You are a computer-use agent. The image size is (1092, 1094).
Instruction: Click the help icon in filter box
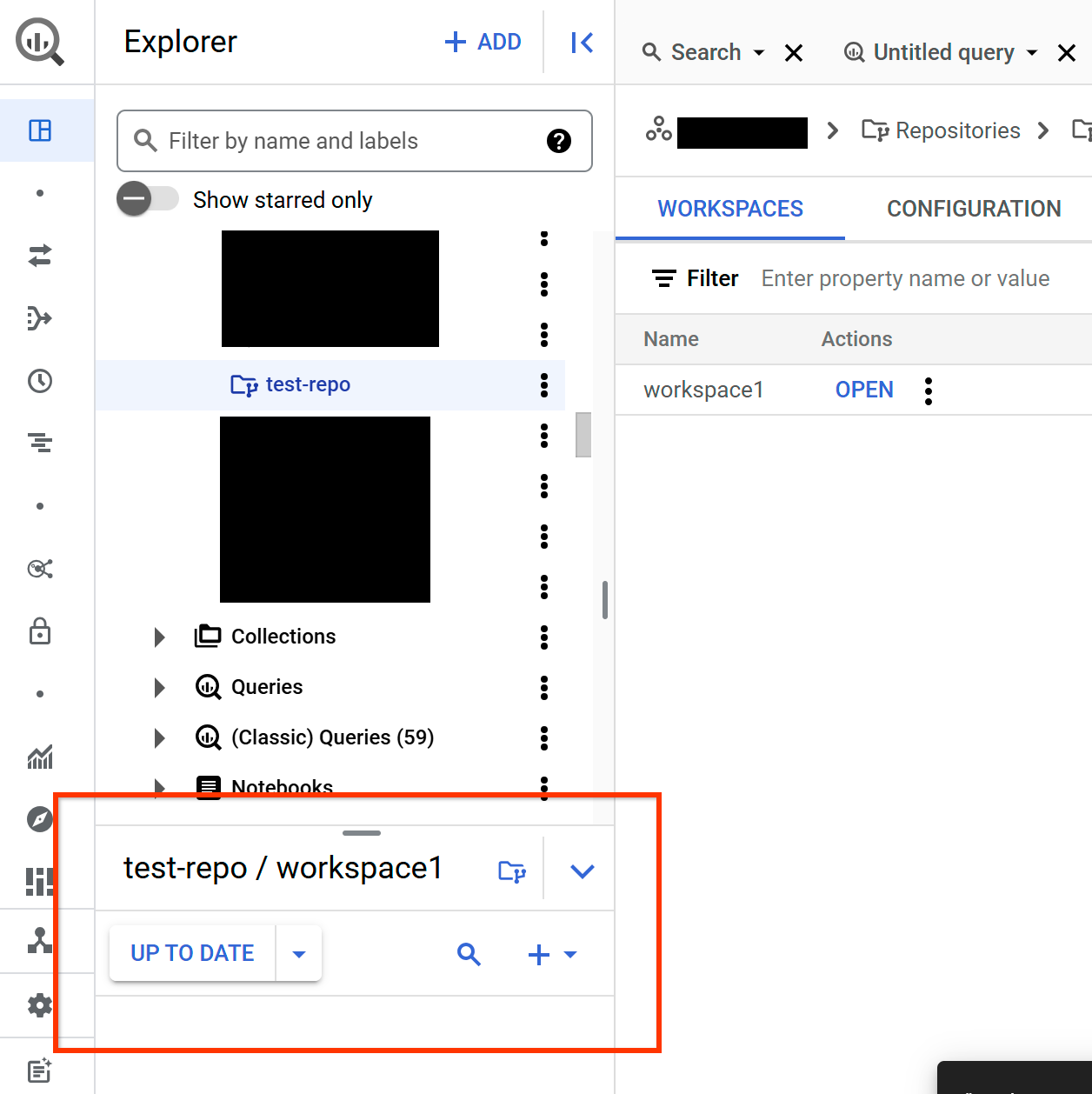(x=558, y=141)
